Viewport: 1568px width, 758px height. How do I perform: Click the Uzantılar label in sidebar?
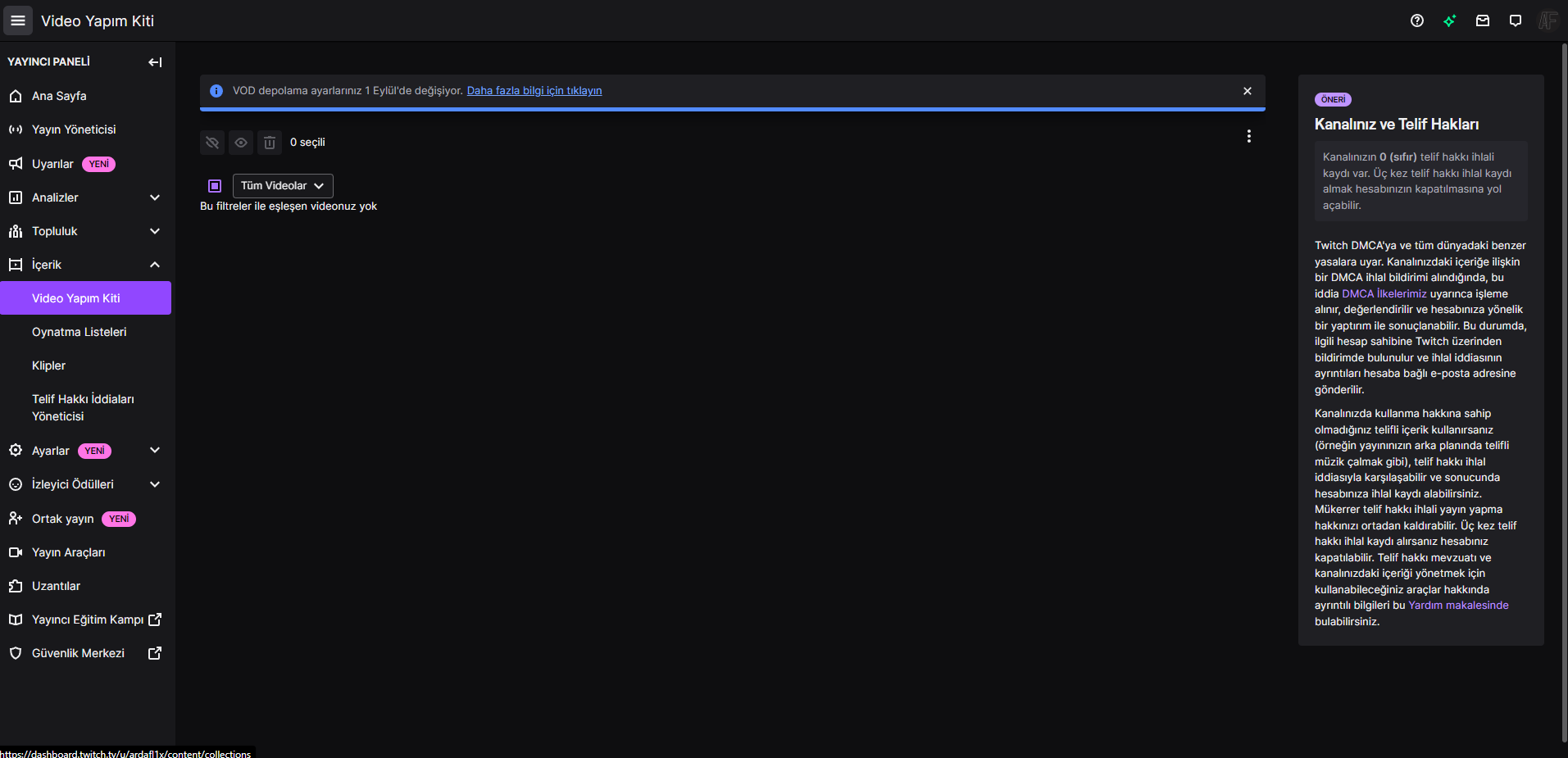click(56, 586)
